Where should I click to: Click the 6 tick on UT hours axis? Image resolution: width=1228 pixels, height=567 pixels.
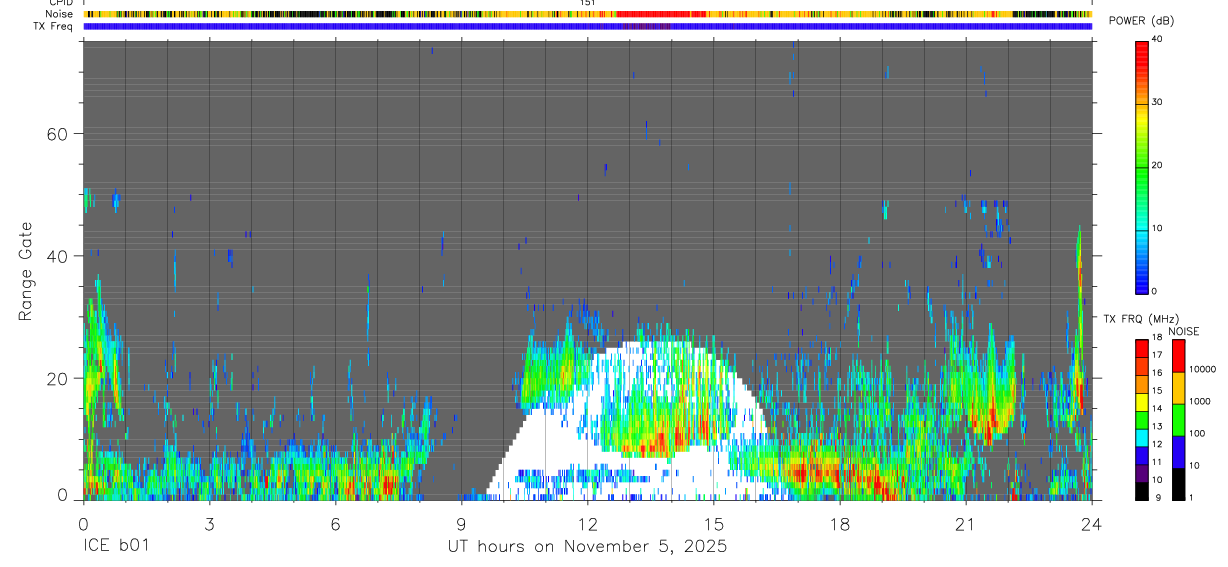[x=335, y=524]
